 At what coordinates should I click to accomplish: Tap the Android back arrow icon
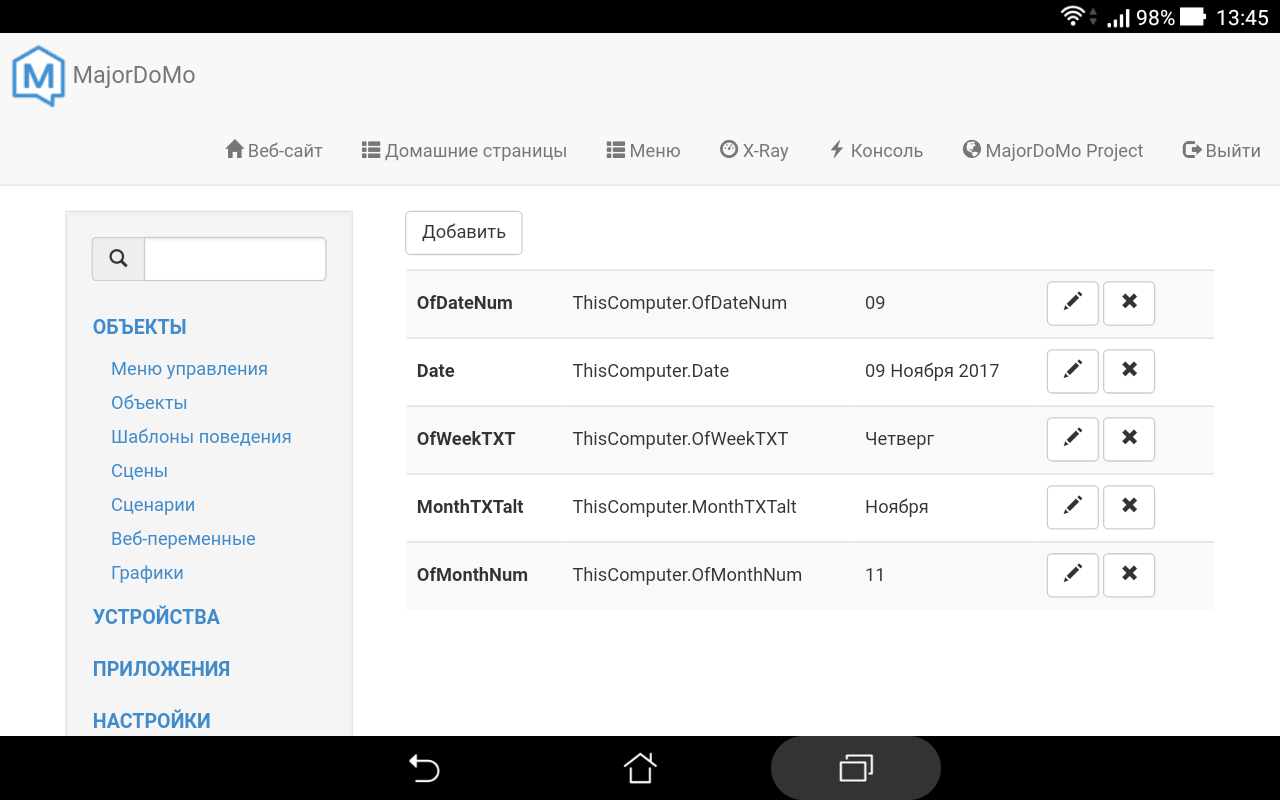[x=424, y=768]
